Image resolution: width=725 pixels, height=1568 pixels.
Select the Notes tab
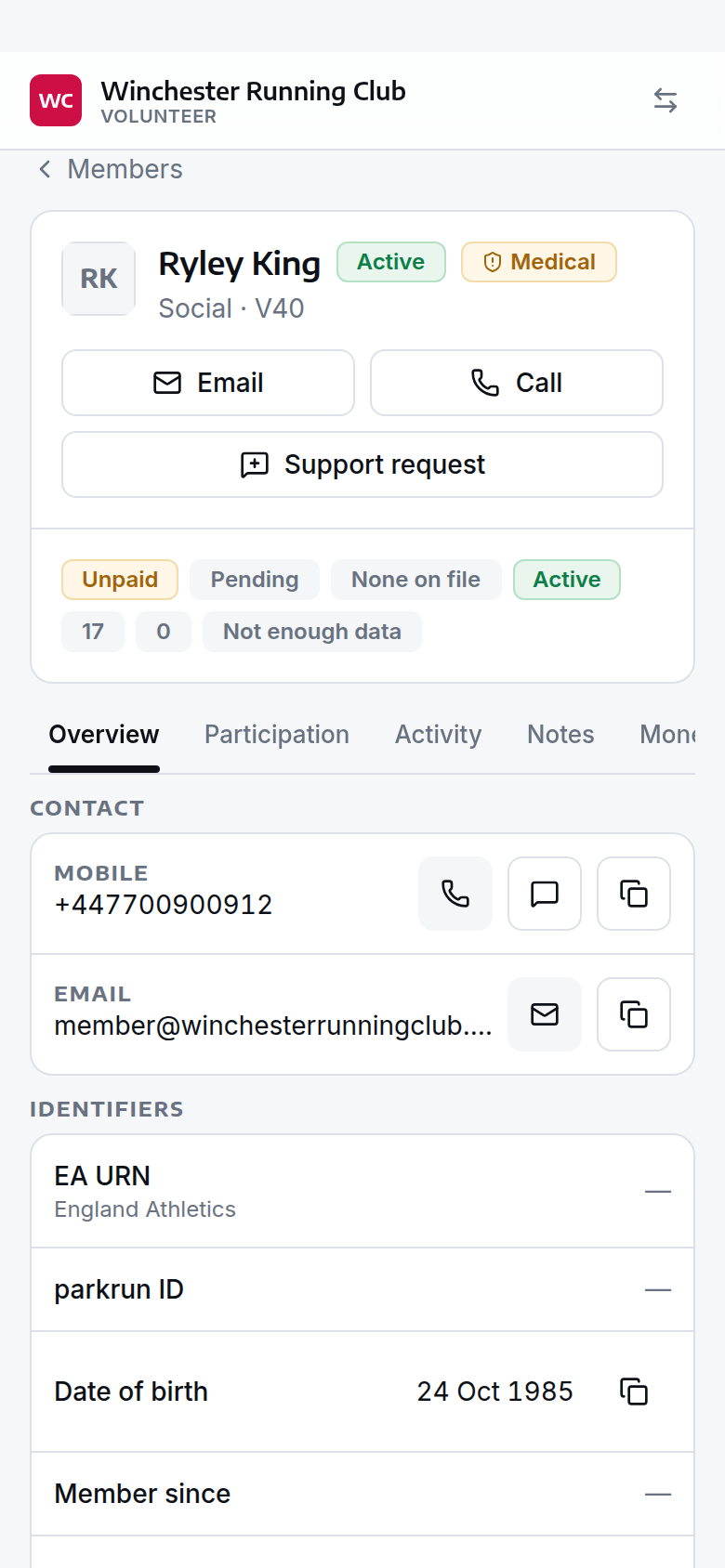click(560, 735)
